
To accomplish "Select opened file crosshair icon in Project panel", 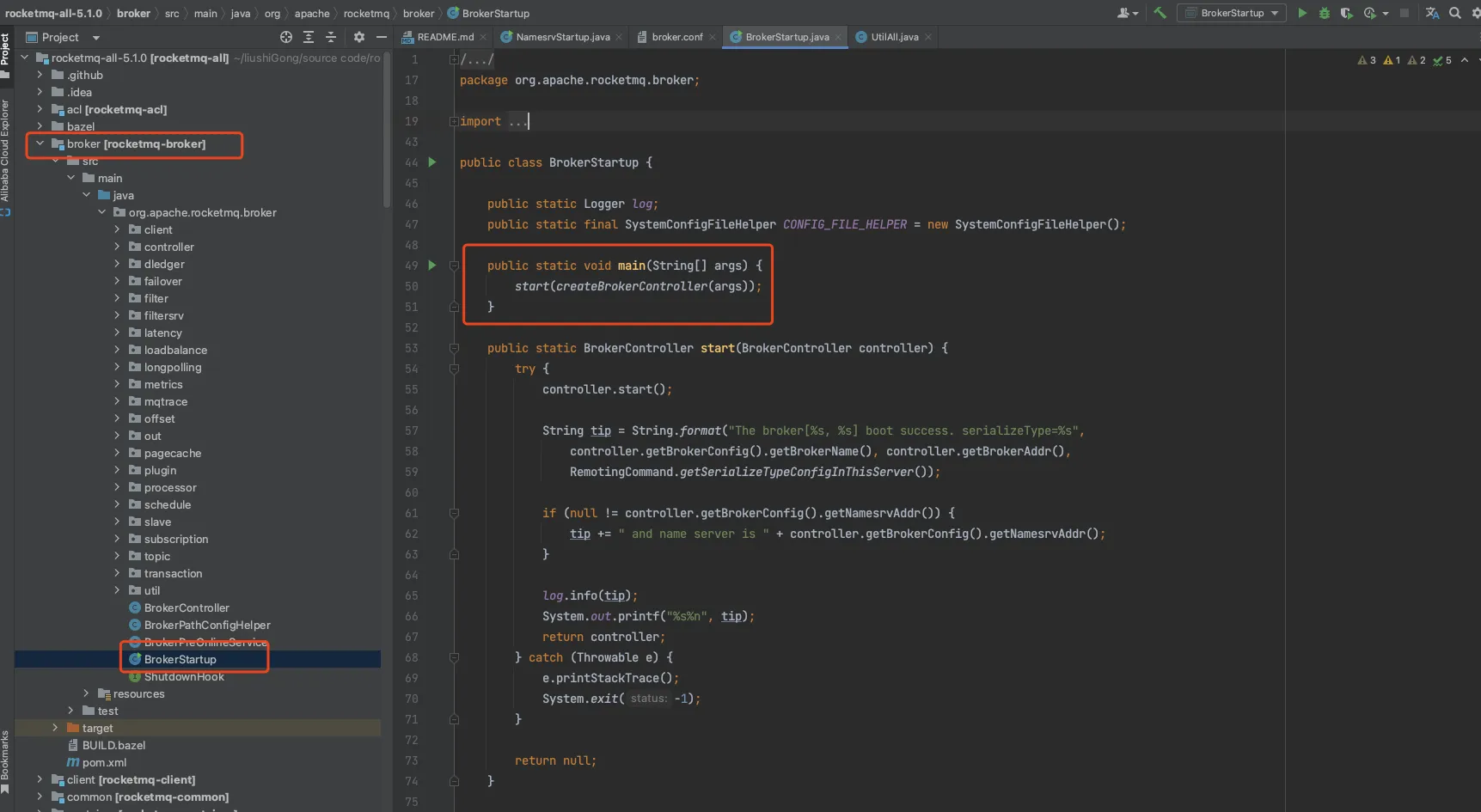I will point(286,37).
